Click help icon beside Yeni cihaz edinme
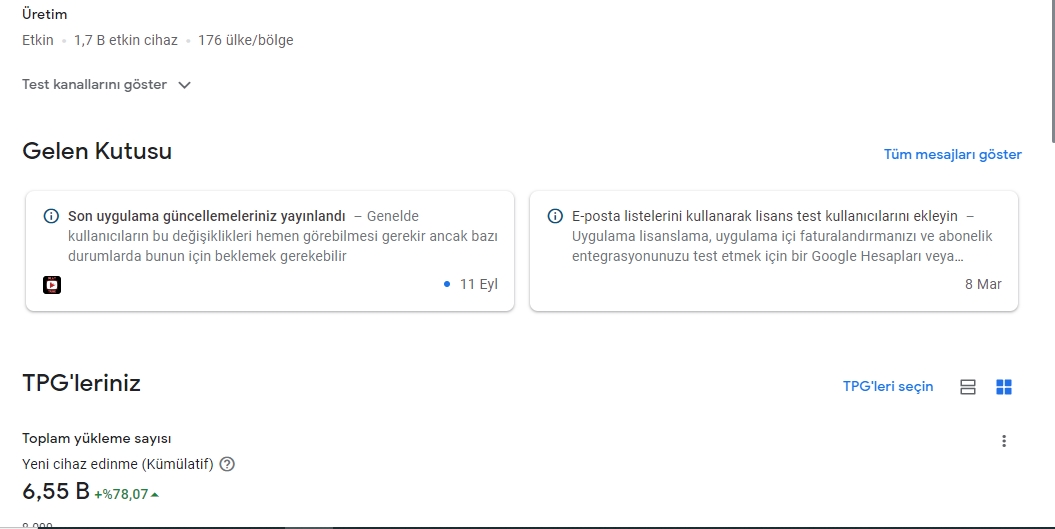Image resolution: width=1055 pixels, height=529 pixels. click(227, 464)
